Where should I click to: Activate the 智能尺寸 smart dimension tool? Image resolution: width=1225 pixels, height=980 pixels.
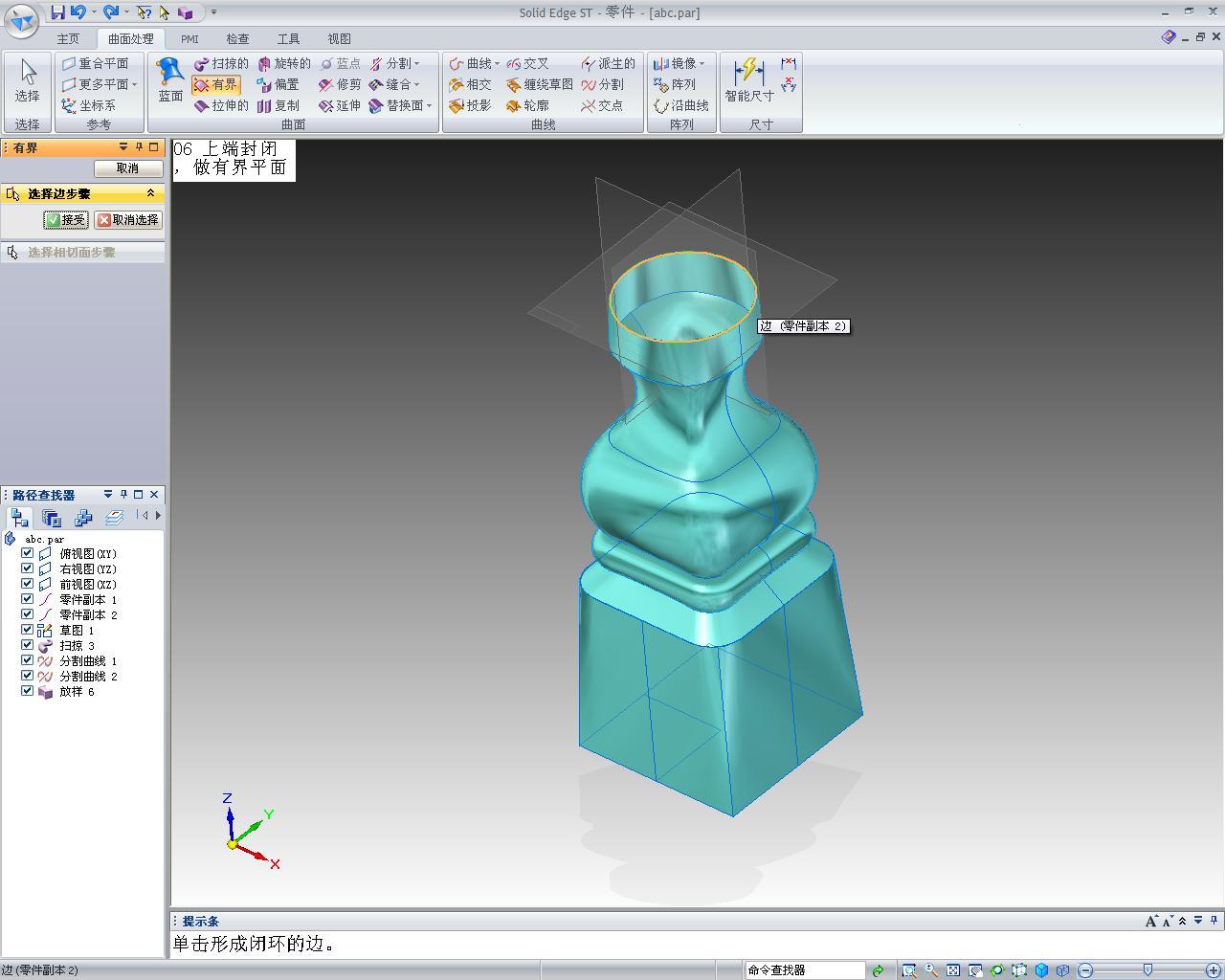click(x=749, y=80)
